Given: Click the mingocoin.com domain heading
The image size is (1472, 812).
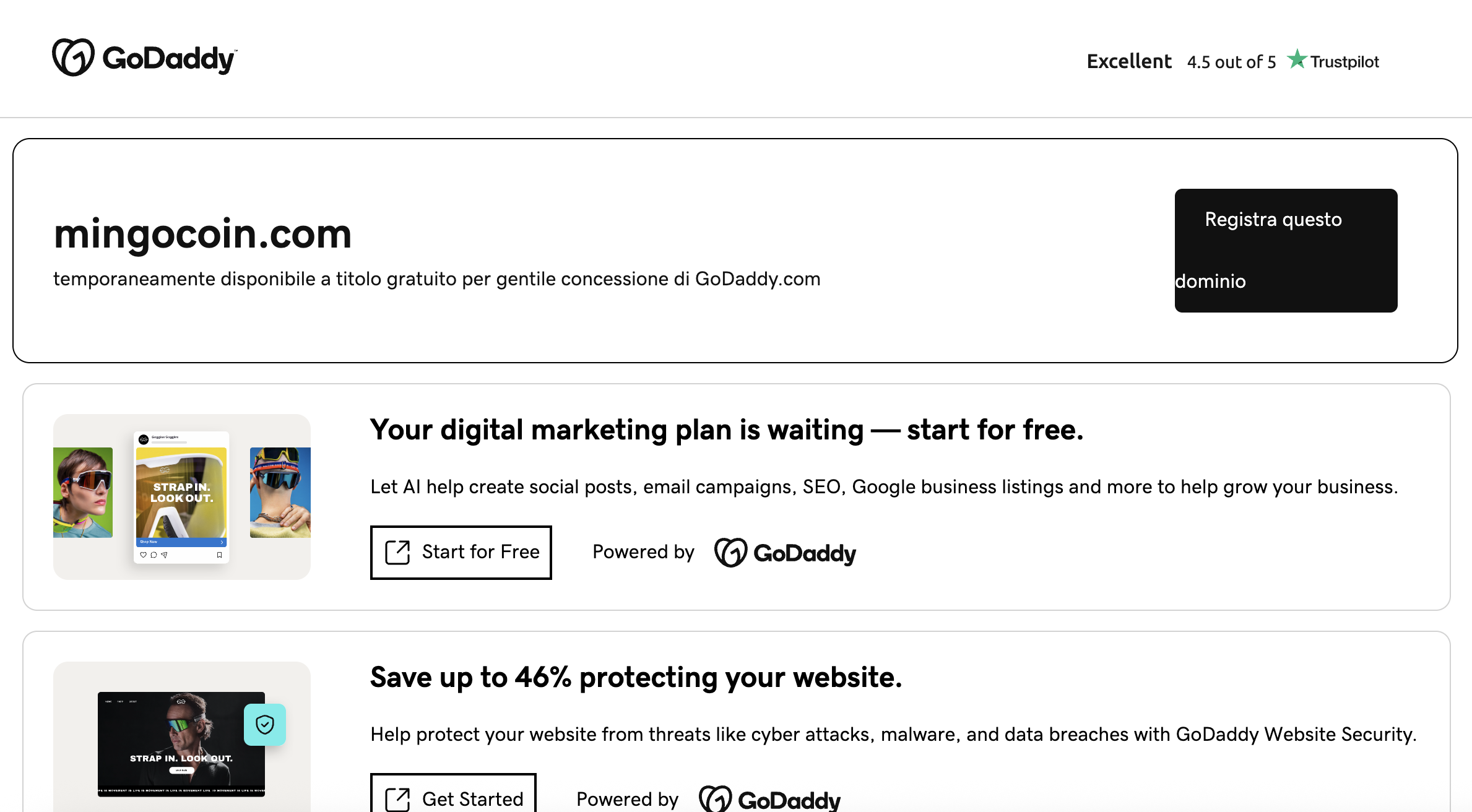Looking at the screenshot, I should [x=202, y=234].
